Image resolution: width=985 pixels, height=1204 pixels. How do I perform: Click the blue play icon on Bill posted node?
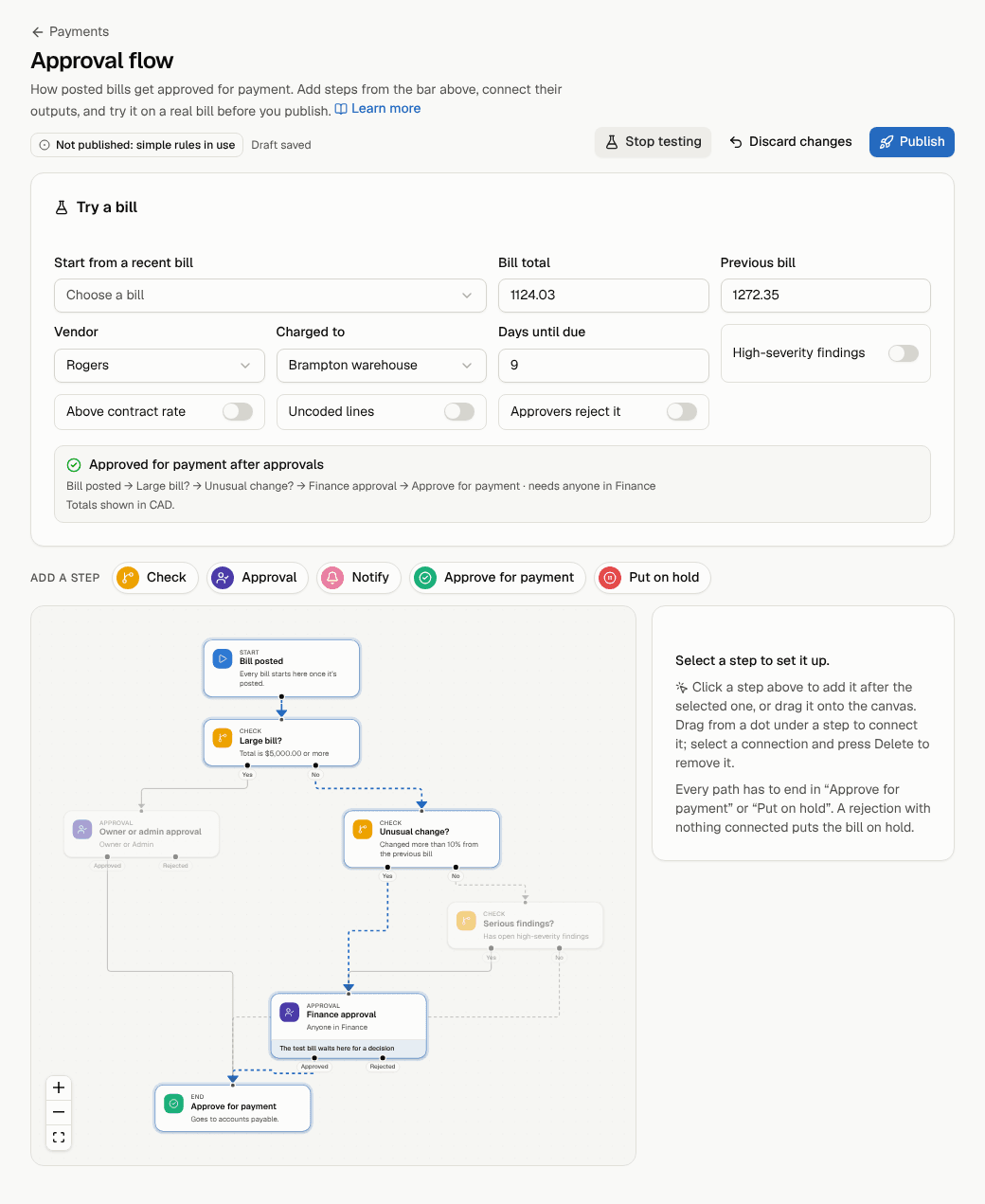pyautogui.click(x=223, y=658)
